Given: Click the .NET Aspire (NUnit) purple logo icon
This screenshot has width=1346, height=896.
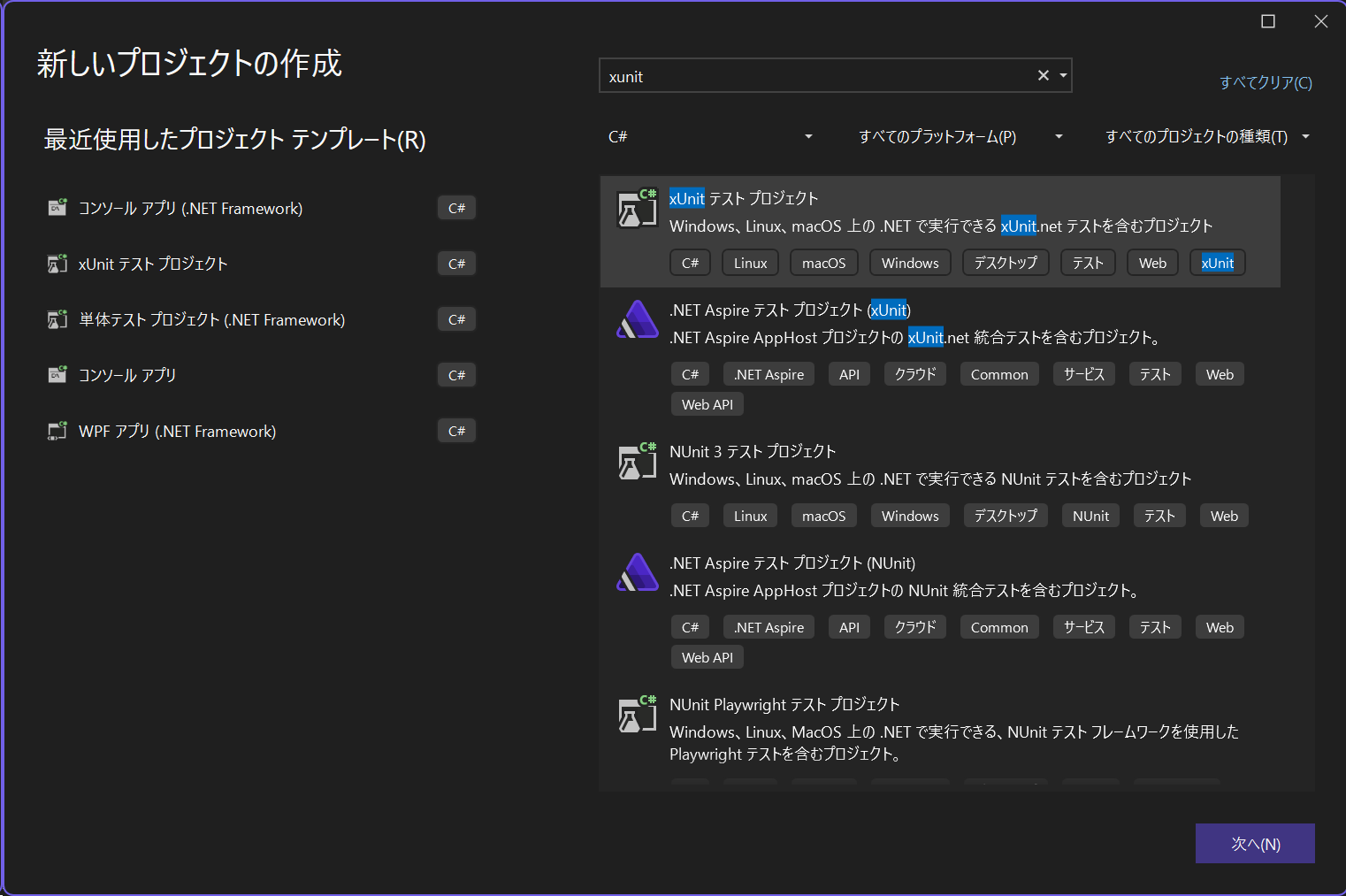Looking at the screenshot, I should click(x=637, y=573).
